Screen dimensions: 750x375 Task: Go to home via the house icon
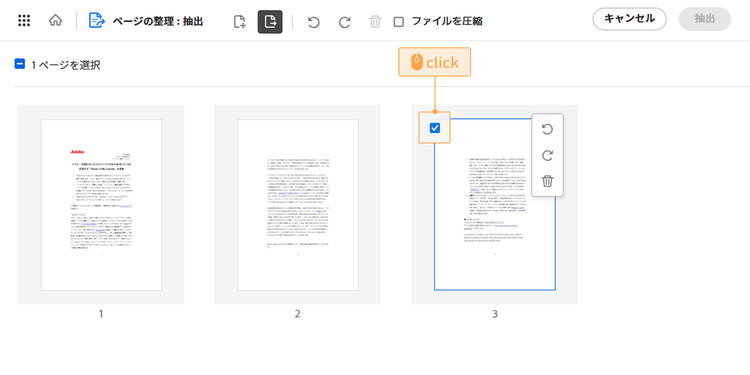[x=55, y=21]
